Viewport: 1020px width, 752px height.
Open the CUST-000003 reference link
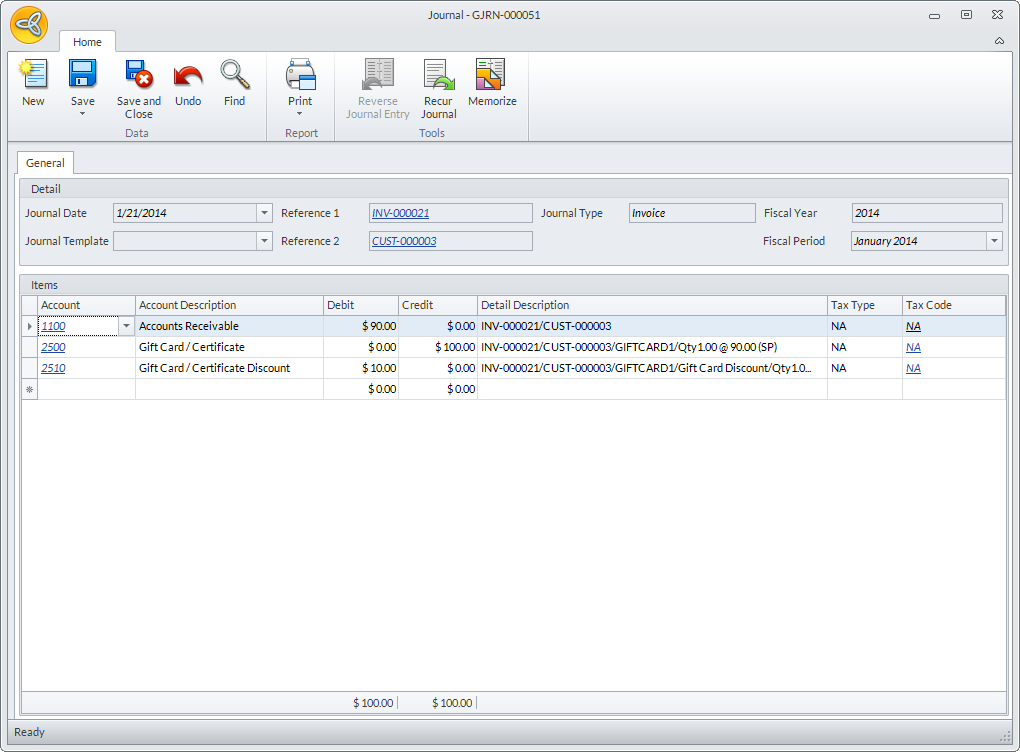click(404, 241)
